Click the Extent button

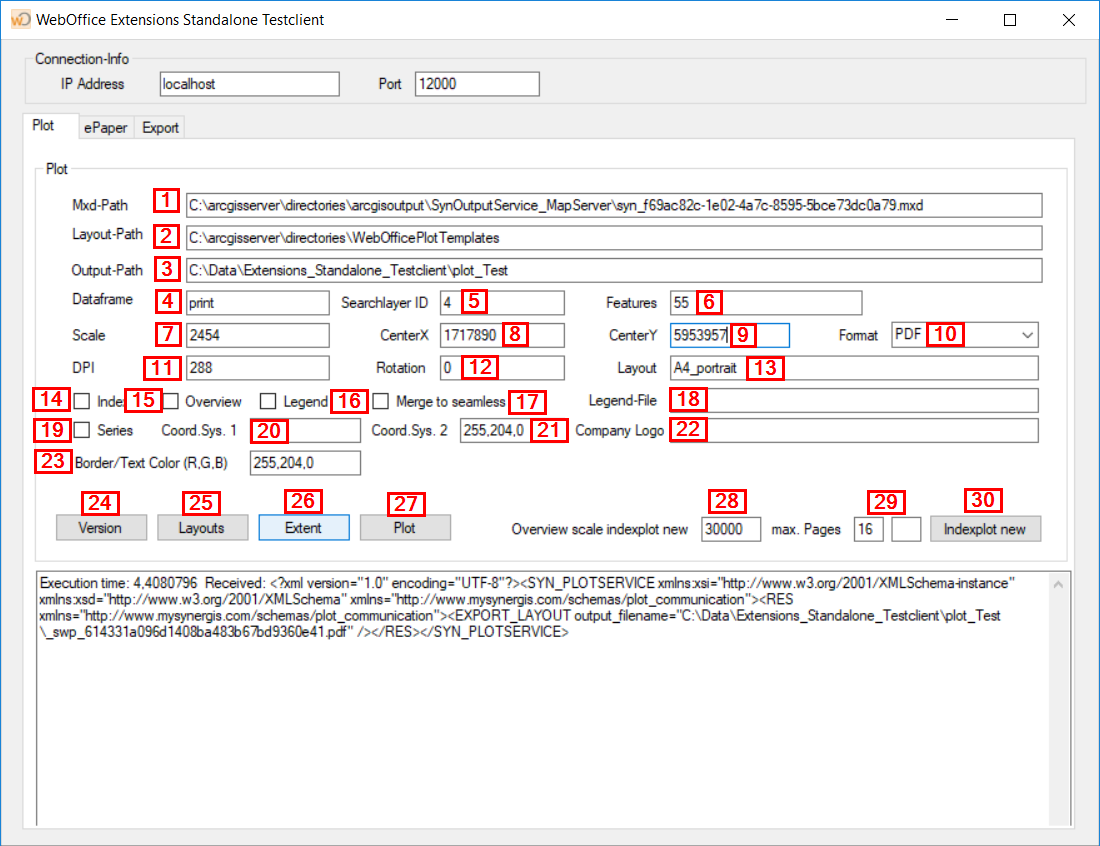click(303, 528)
